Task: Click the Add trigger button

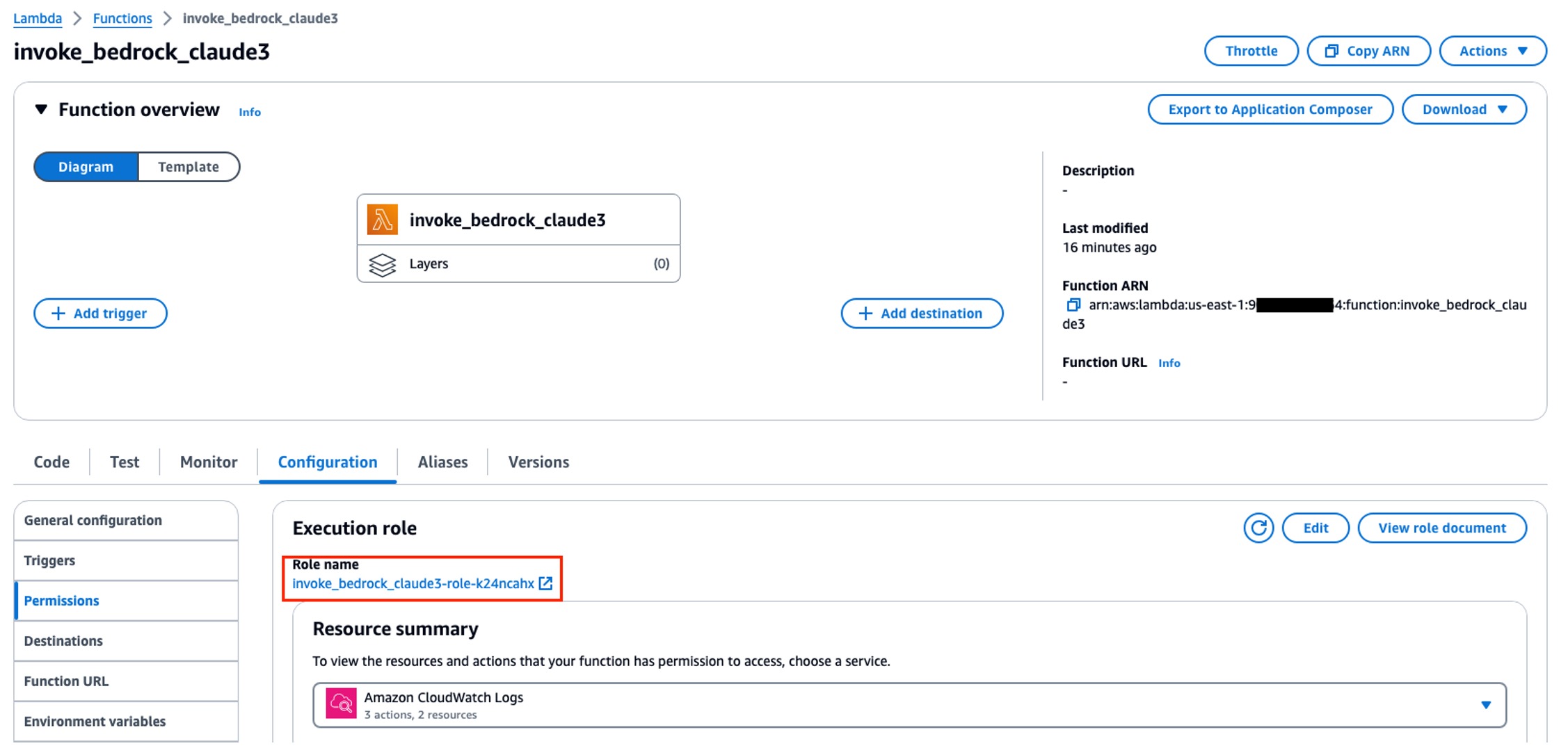Action: tap(100, 313)
